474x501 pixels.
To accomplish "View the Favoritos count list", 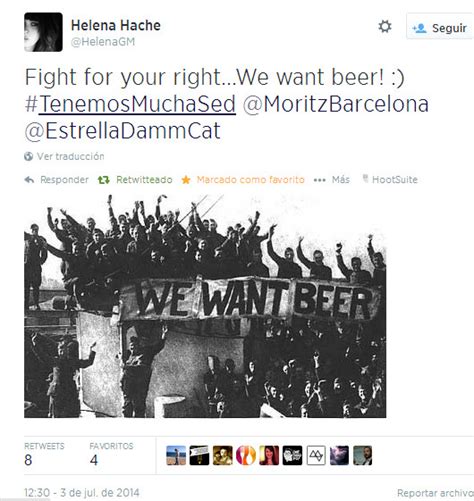I will coord(111,455).
